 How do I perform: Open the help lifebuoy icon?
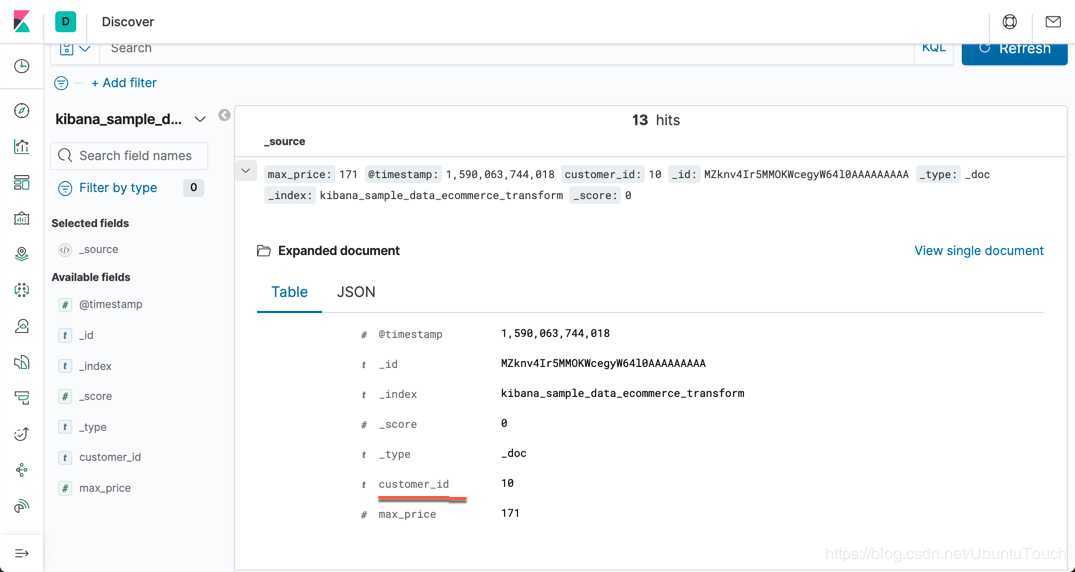1010,22
